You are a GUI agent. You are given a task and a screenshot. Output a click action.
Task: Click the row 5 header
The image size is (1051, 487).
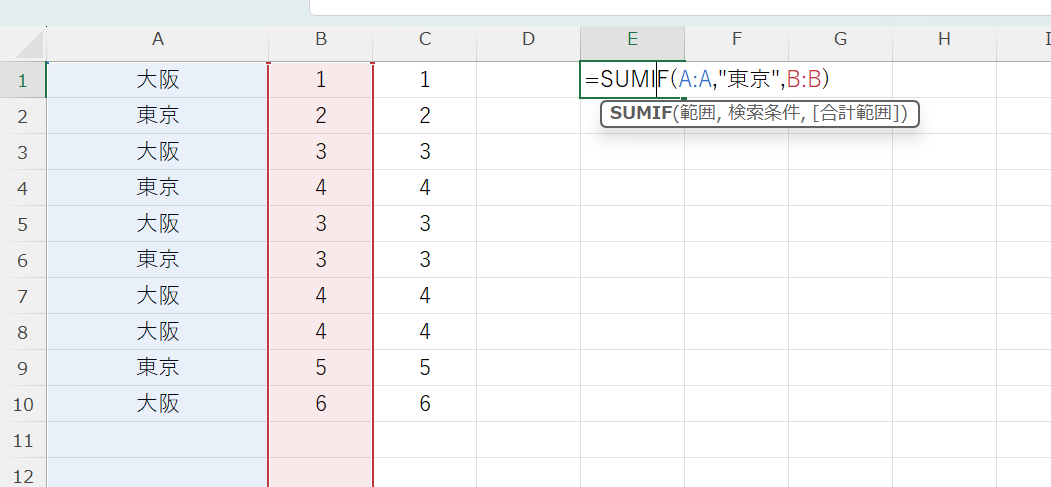[x=22, y=224]
